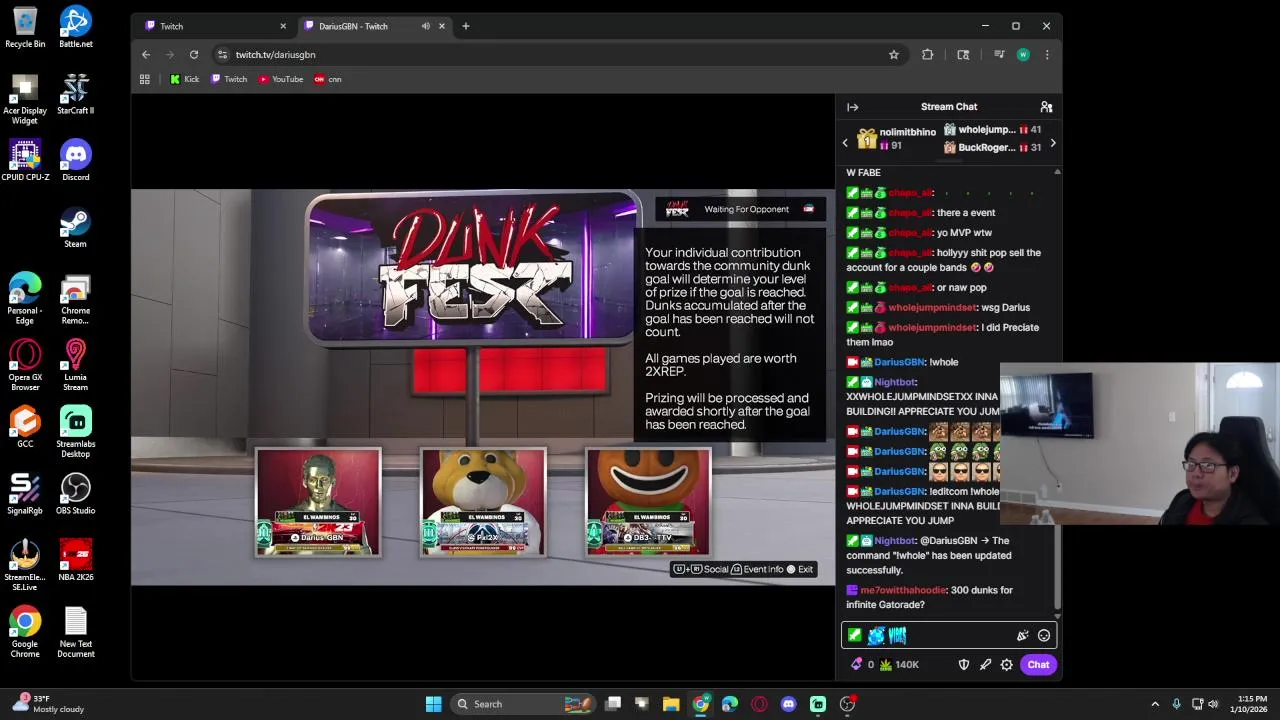The image size is (1280, 720).
Task: Open a new browser tab
Action: [465, 26]
